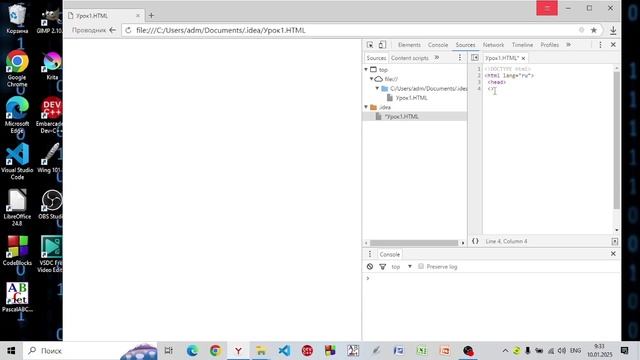This screenshot has height=360, width=640.
Task: Open PascalABC desktop shortcut
Action: (17, 297)
